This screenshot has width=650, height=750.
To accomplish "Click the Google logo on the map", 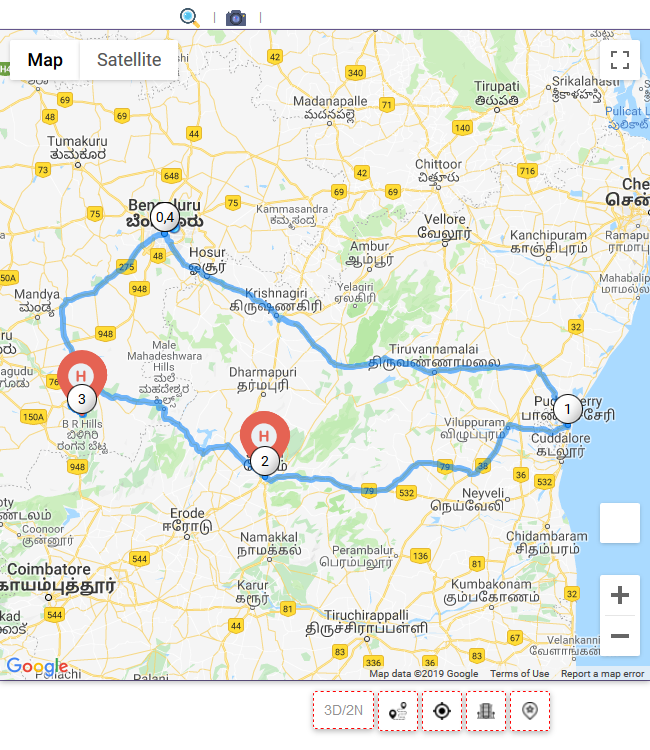I will 37,665.
